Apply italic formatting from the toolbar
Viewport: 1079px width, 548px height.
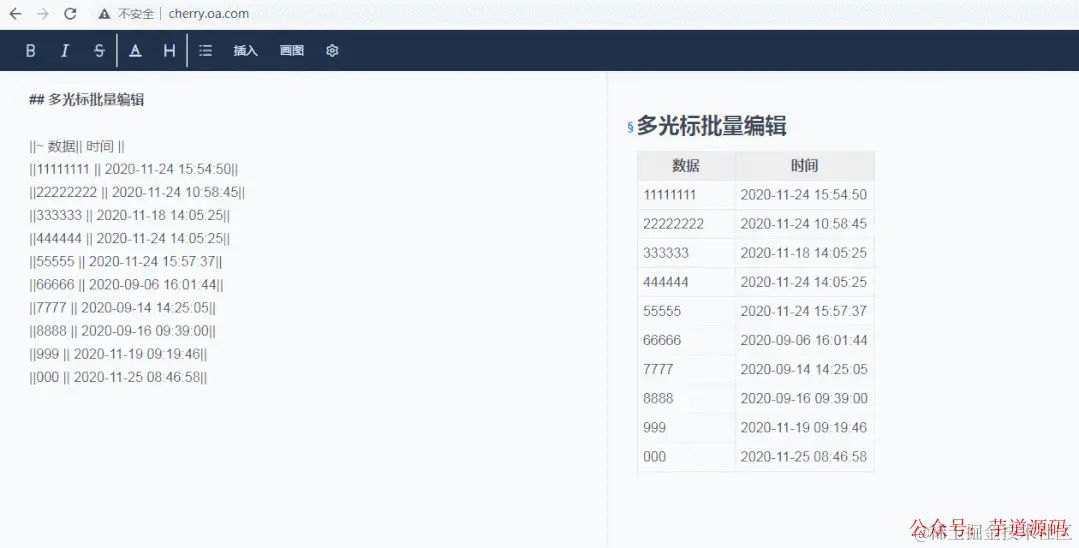[65, 50]
